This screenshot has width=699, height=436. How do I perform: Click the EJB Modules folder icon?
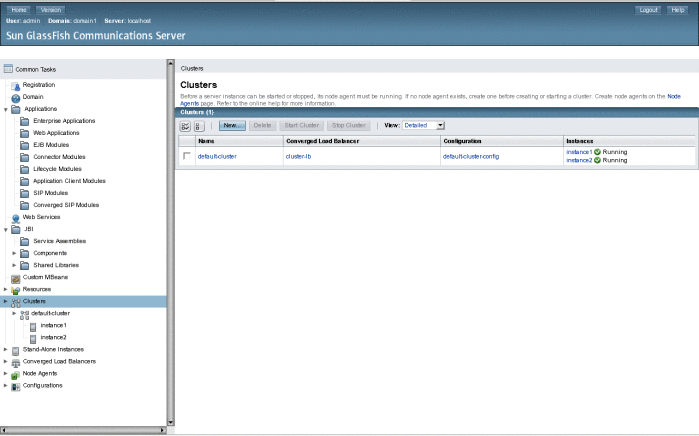25,145
